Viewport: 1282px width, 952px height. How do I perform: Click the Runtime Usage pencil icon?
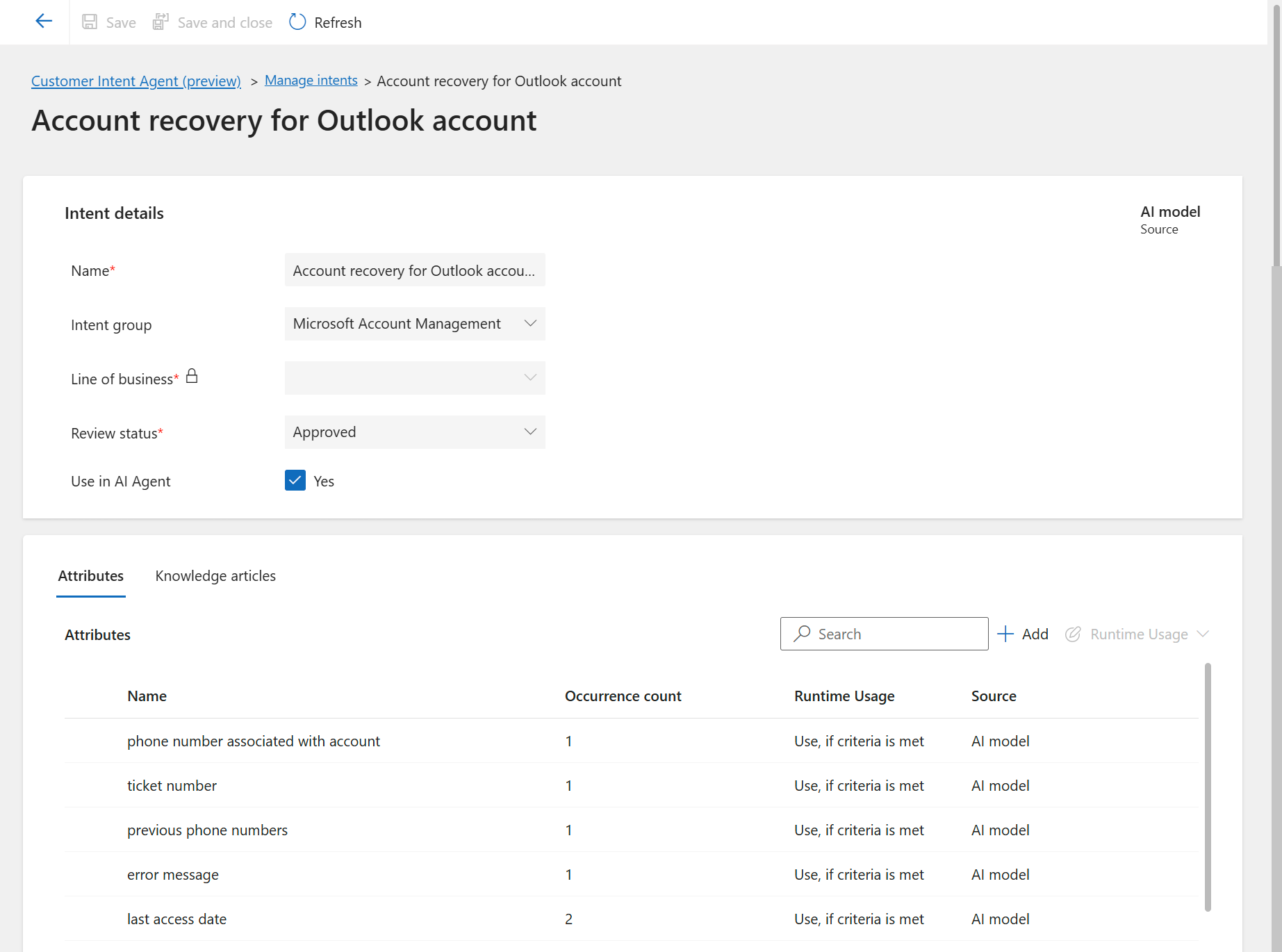[1073, 634]
